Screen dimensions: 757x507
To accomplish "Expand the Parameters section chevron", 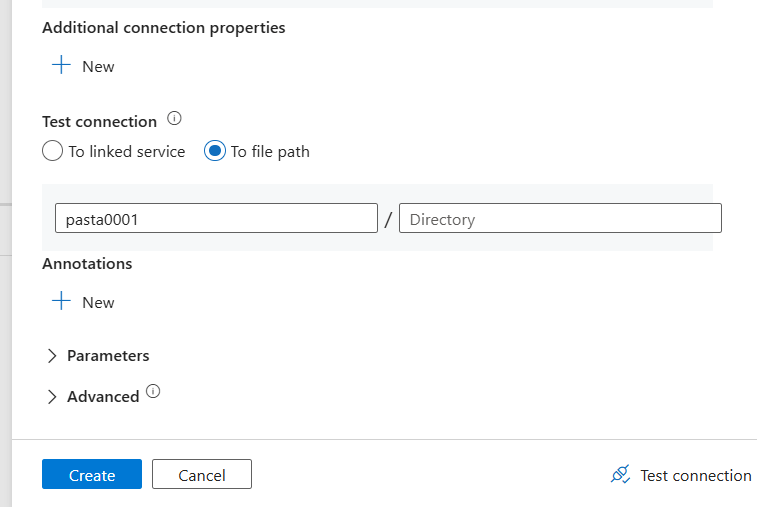I will pyautogui.click(x=52, y=356).
